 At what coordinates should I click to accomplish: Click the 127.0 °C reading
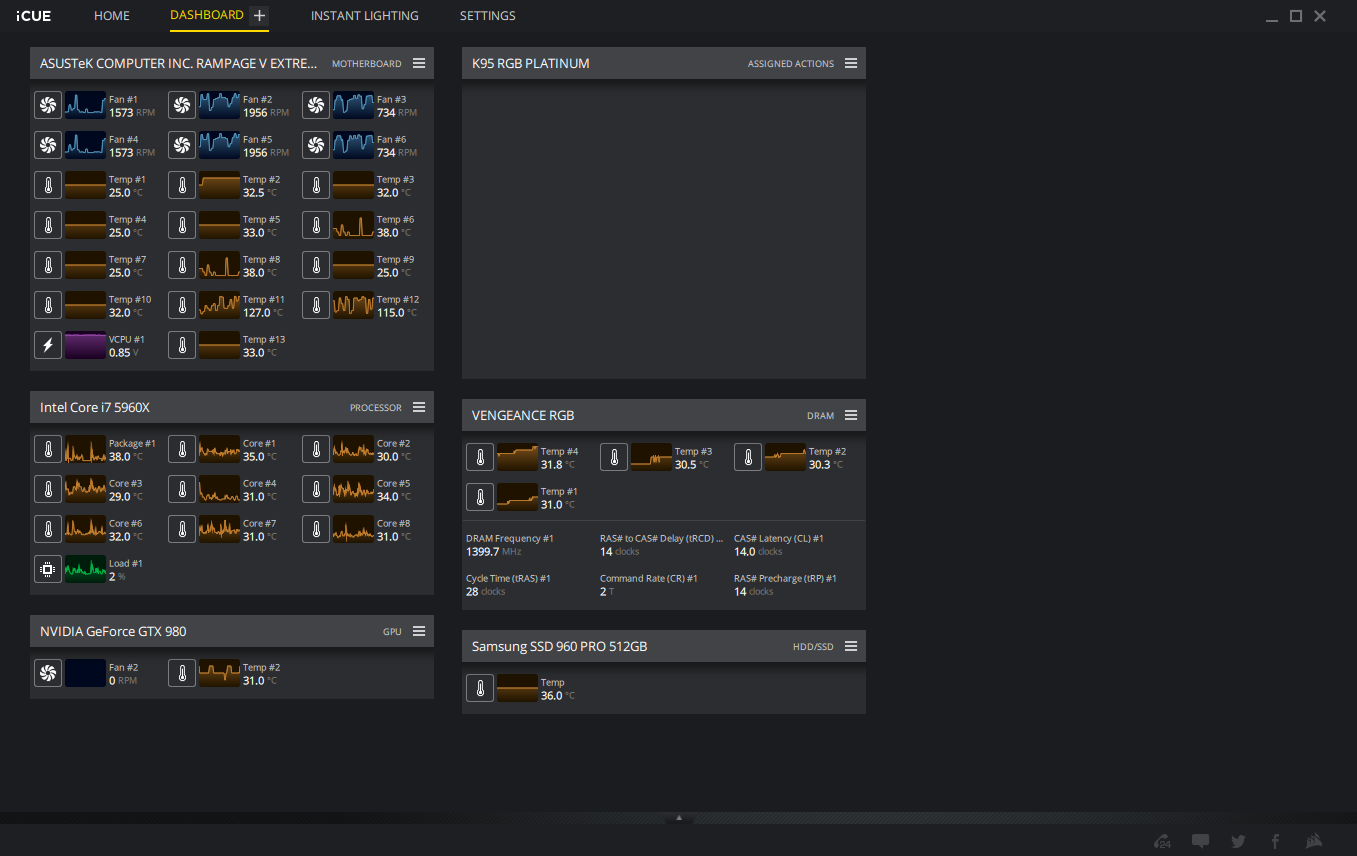click(263, 313)
